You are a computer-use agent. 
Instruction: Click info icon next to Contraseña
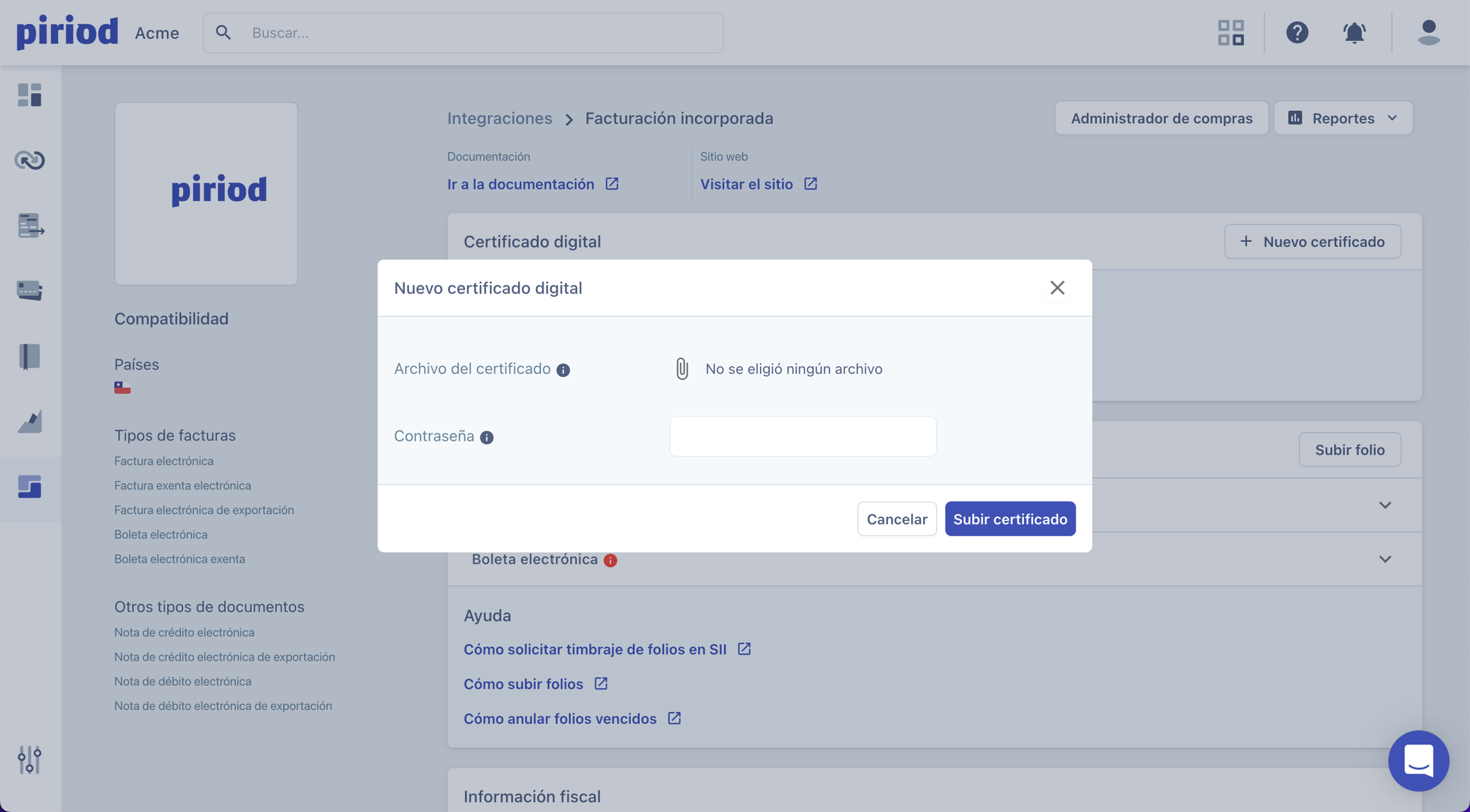487,437
